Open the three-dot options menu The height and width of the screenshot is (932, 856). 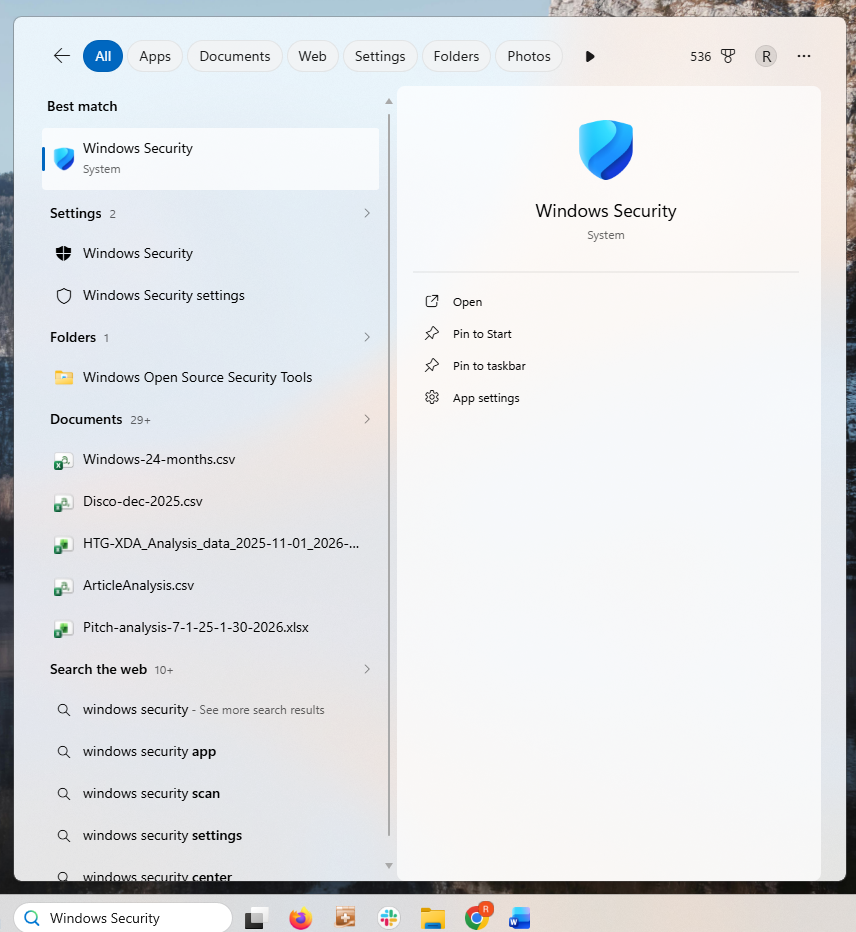(804, 56)
